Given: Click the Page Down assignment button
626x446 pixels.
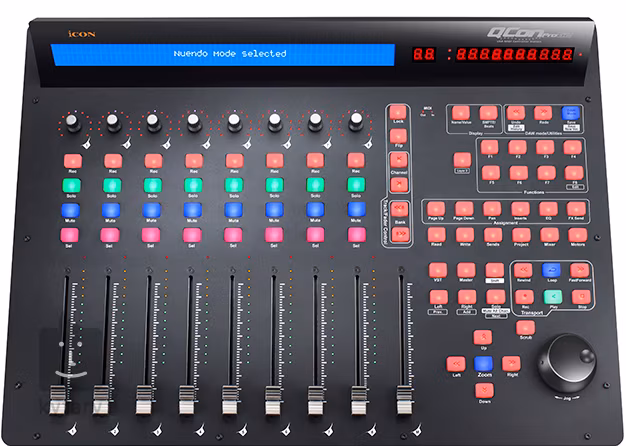Looking at the screenshot, I should coord(464,209).
